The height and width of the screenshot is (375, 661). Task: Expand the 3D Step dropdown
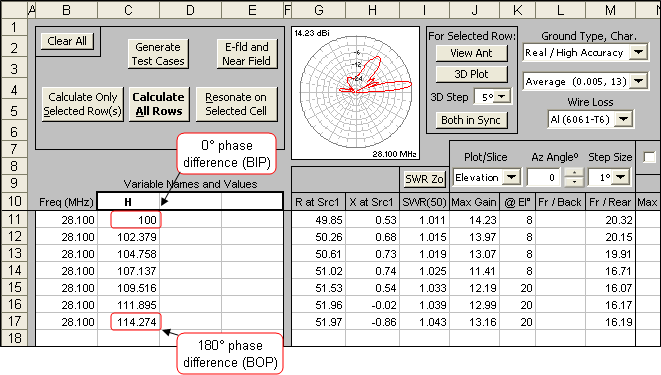tap(502, 97)
